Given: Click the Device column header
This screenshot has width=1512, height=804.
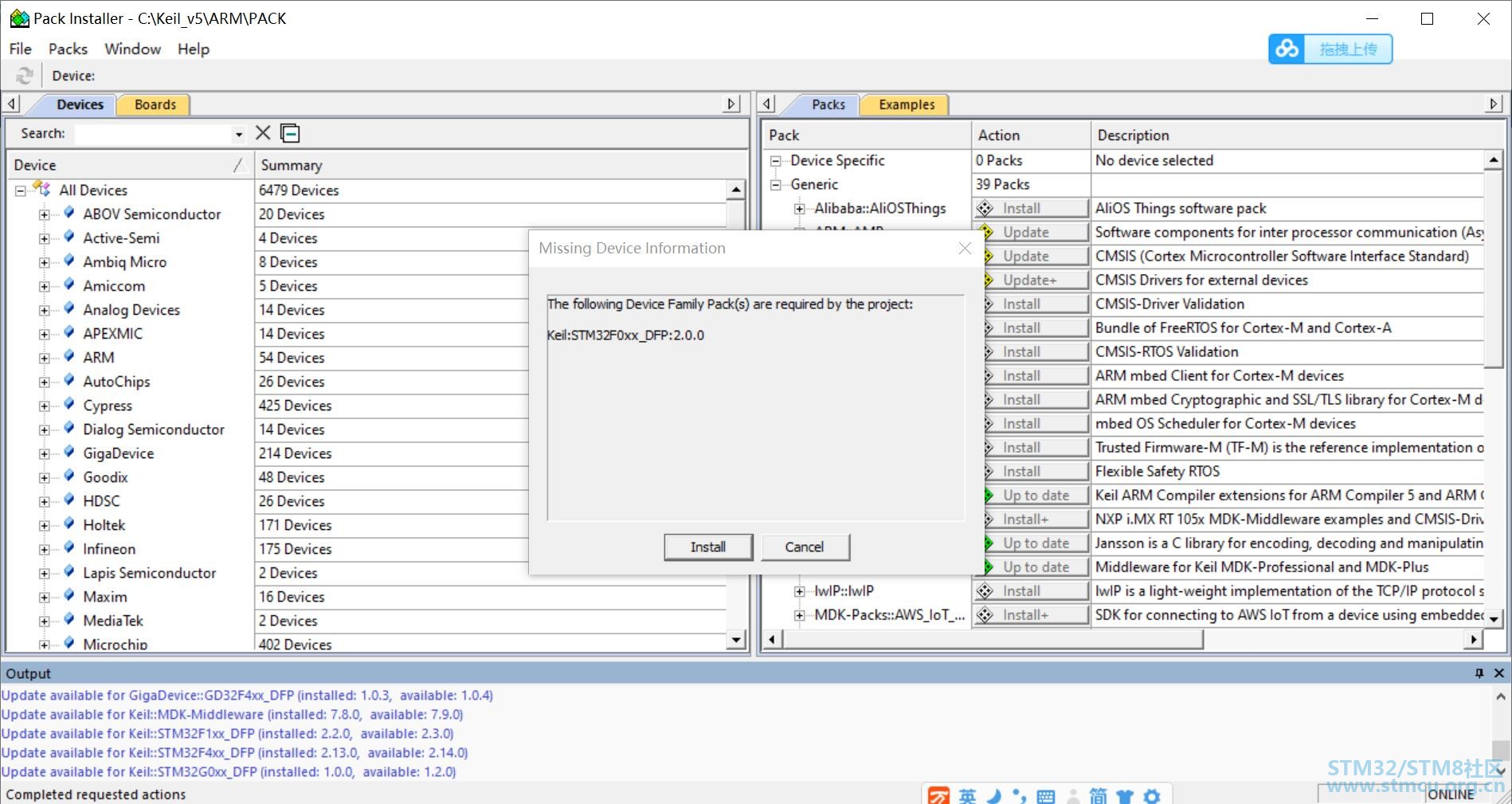Looking at the screenshot, I should [x=130, y=165].
